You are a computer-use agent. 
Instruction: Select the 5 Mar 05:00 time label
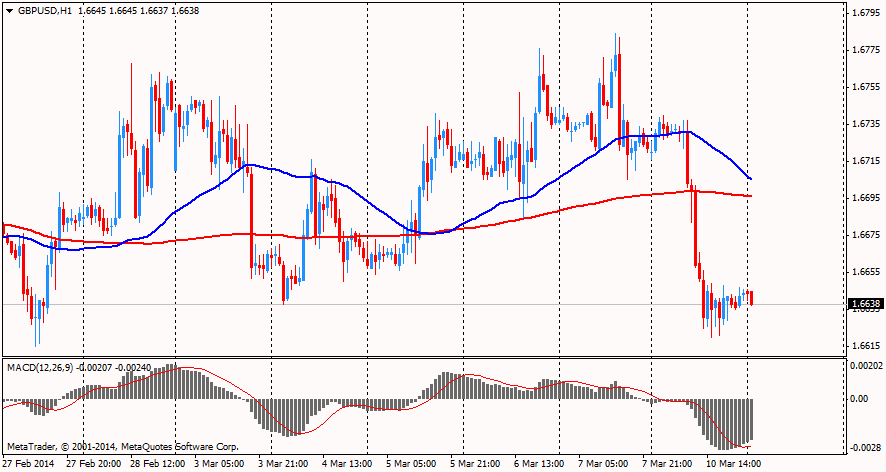(x=412, y=464)
